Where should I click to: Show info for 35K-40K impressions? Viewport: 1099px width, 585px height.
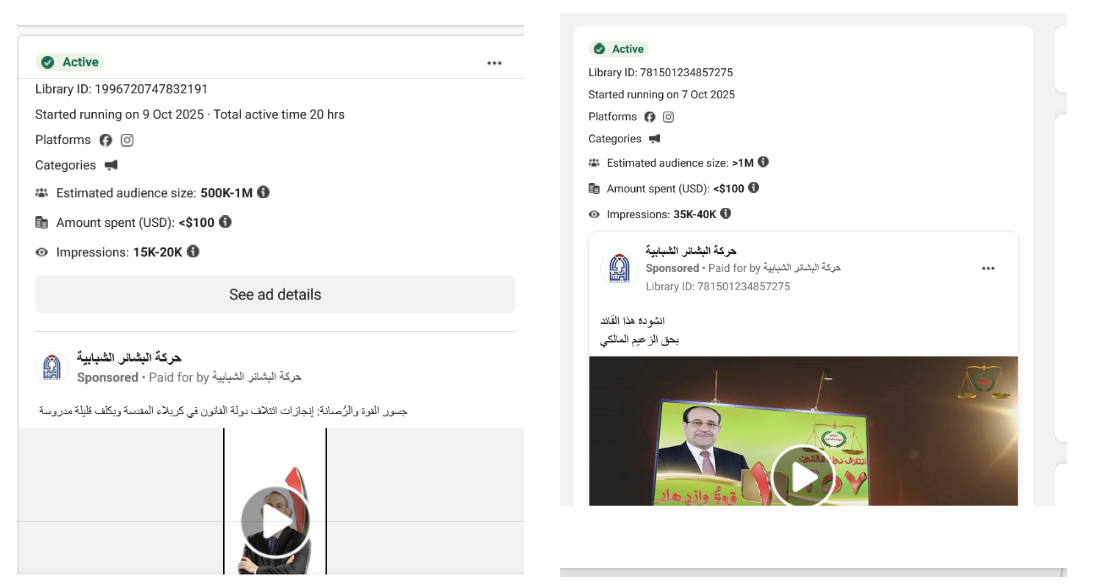point(725,213)
